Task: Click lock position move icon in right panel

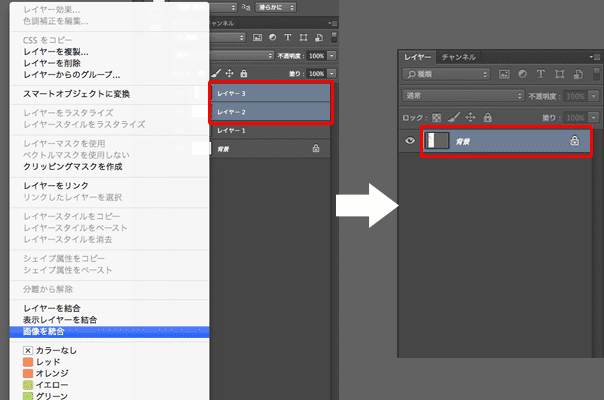Action: point(468,117)
